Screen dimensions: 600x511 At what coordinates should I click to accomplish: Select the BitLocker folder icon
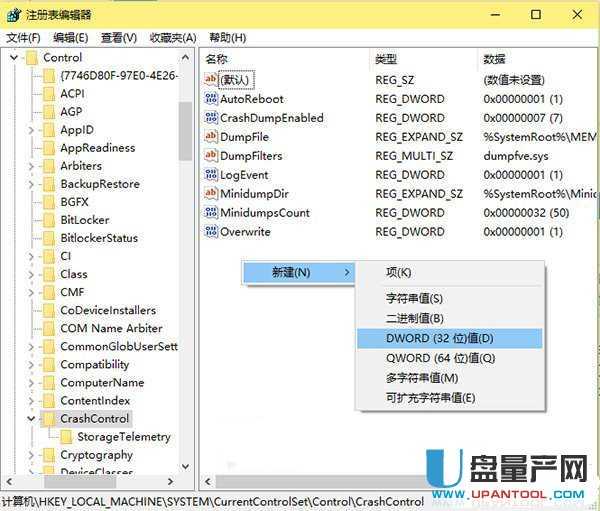[48, 220]
